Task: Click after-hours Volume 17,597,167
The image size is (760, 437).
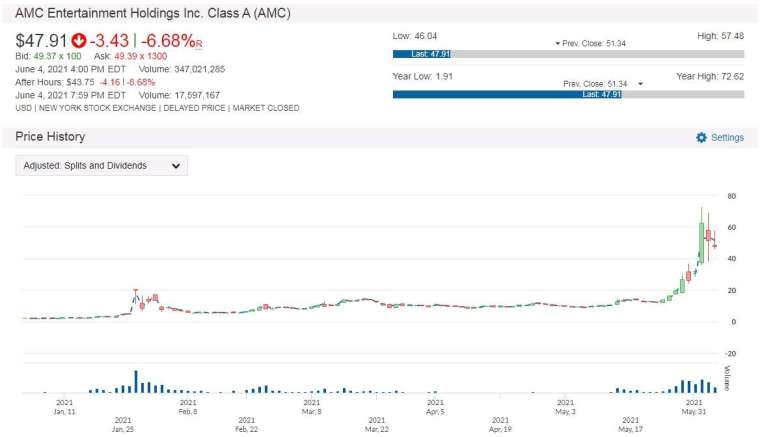Action: pos(179,95)
